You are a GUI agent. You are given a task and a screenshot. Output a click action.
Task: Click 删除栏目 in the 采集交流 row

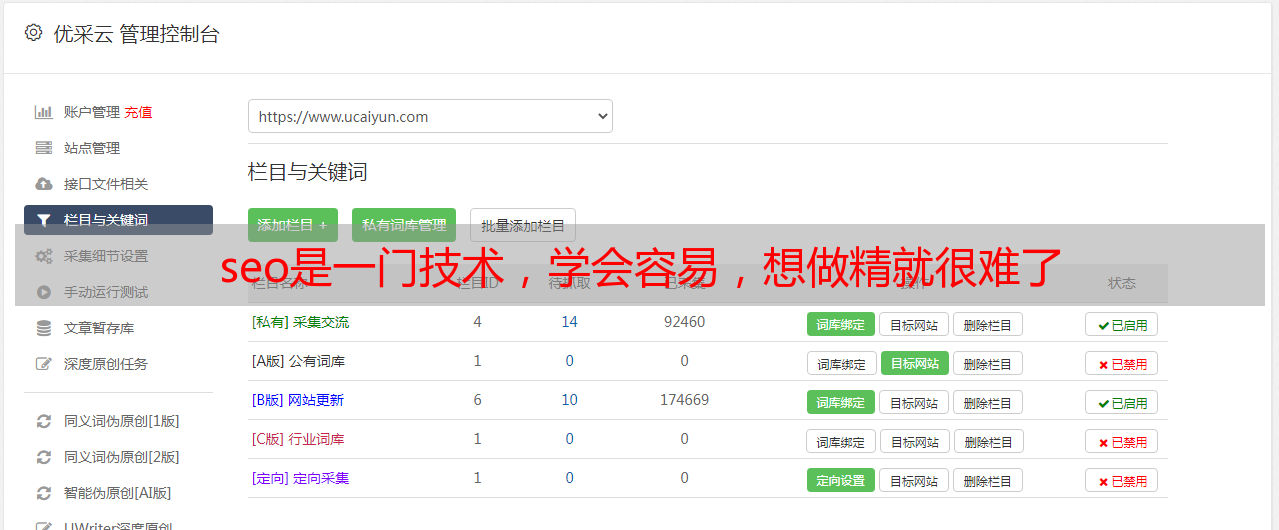click(988, 324)
